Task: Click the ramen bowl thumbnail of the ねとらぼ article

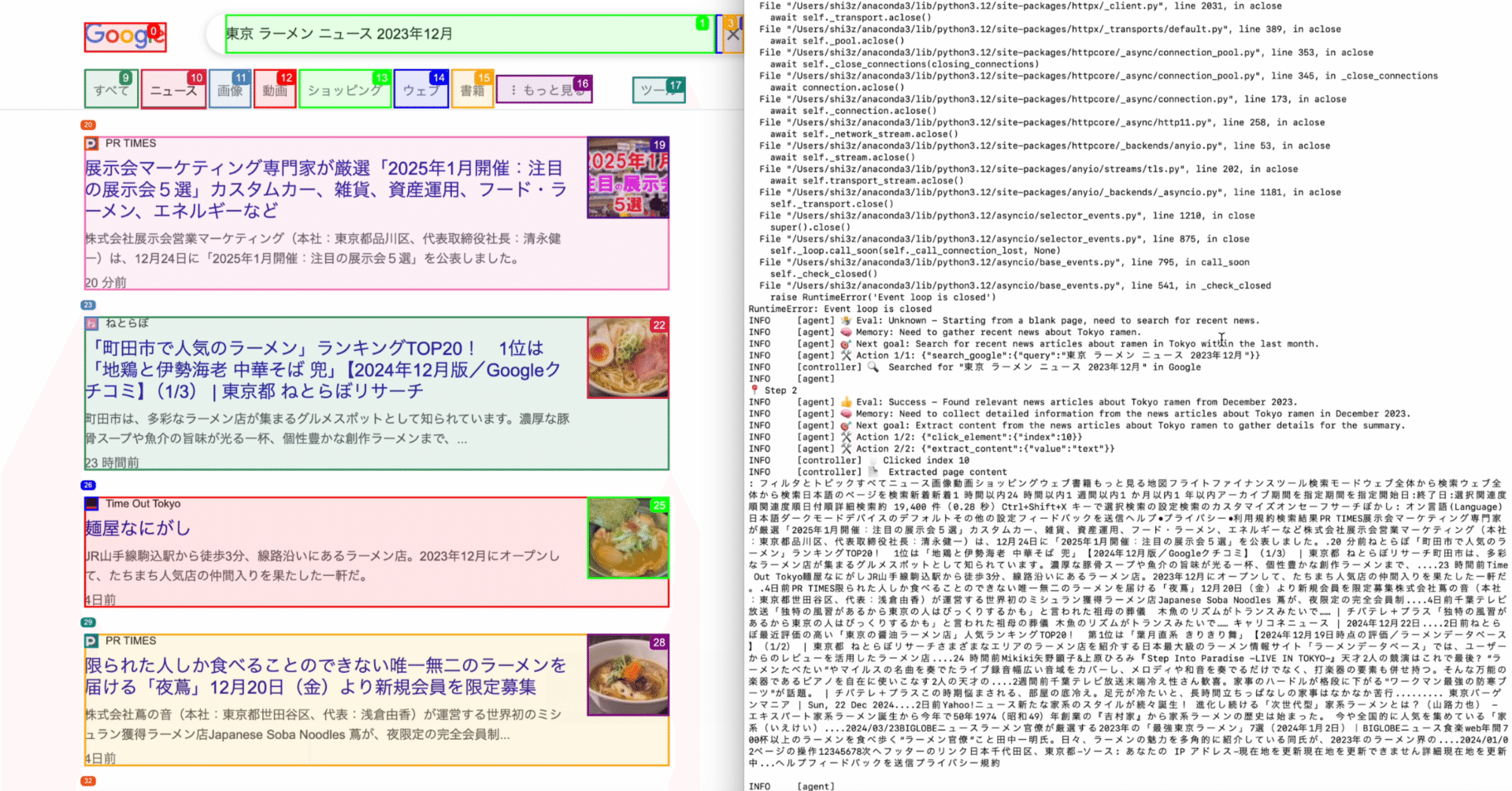Action: pos(626,358)
